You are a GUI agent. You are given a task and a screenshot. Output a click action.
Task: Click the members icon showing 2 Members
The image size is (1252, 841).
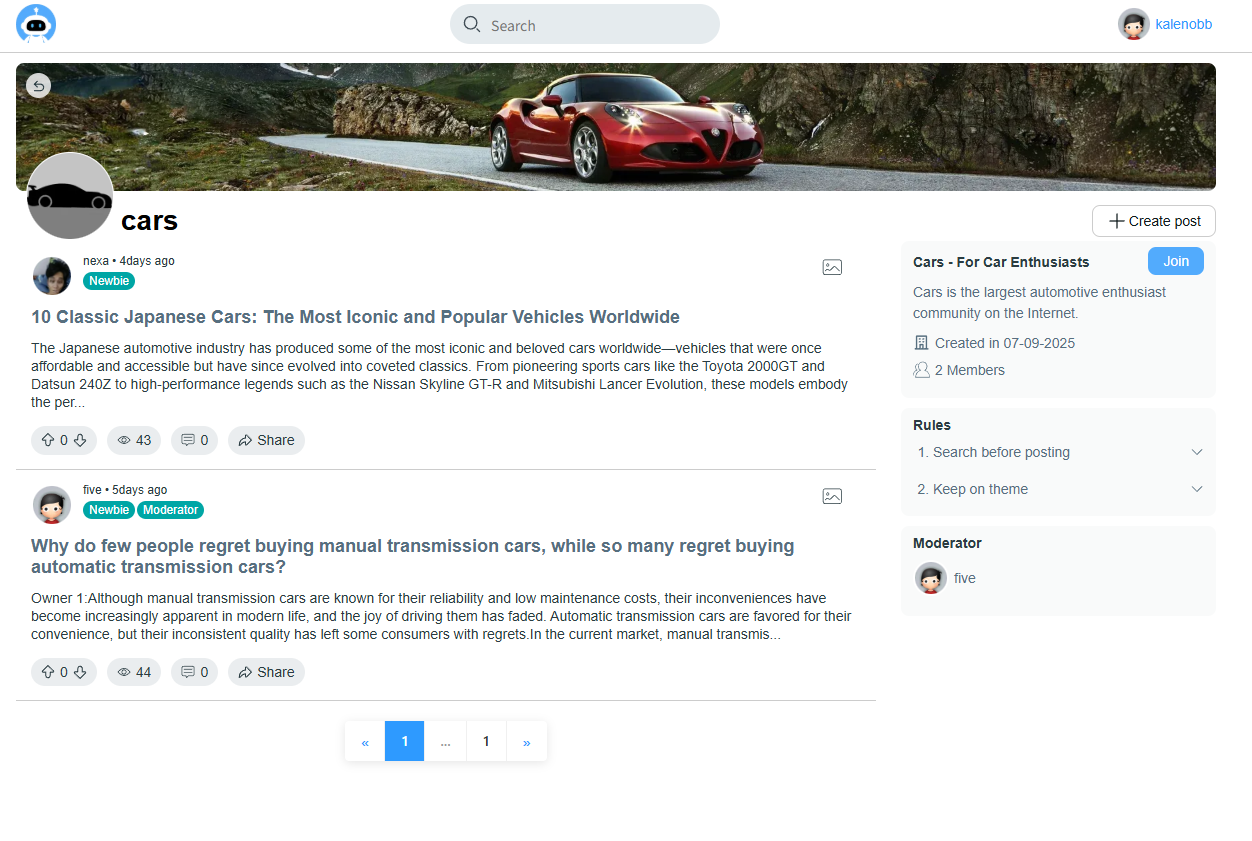pyautogui.click(x=921, y=369)
